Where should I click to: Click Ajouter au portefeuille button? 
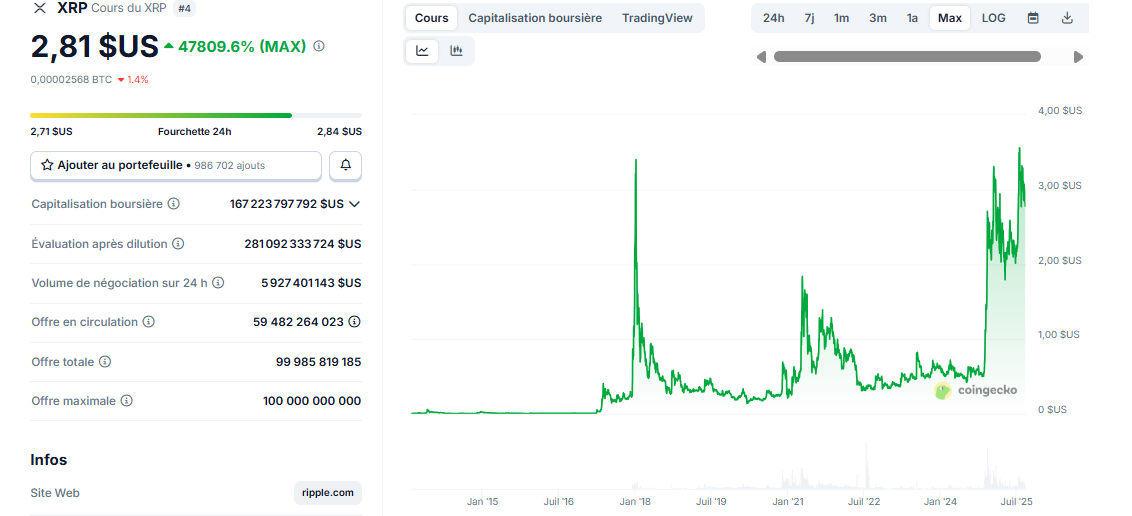click(176, 165)
